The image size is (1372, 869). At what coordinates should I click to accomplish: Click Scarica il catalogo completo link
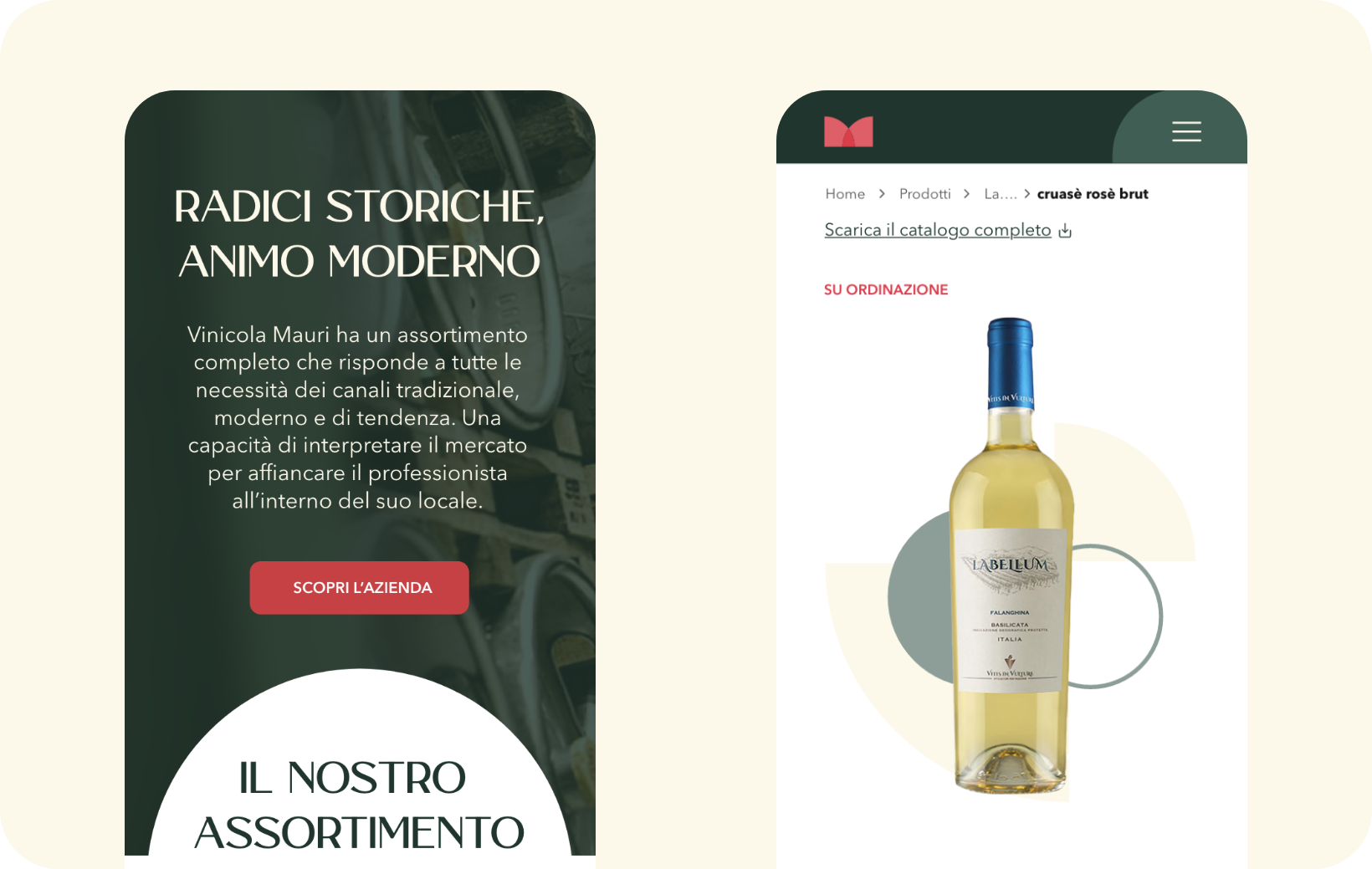(x=938, y=230)
